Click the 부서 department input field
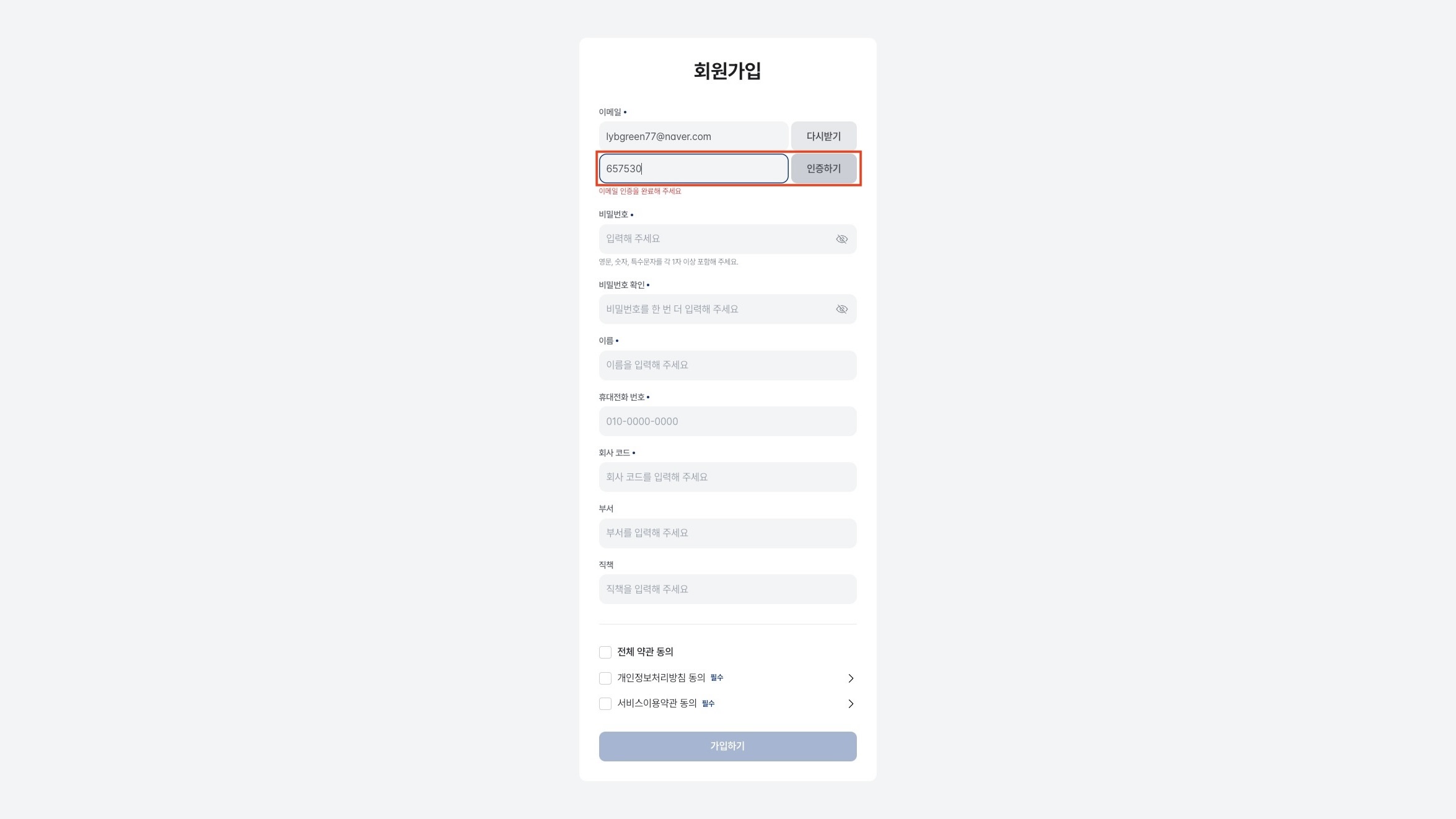 [x=727, y=533]
